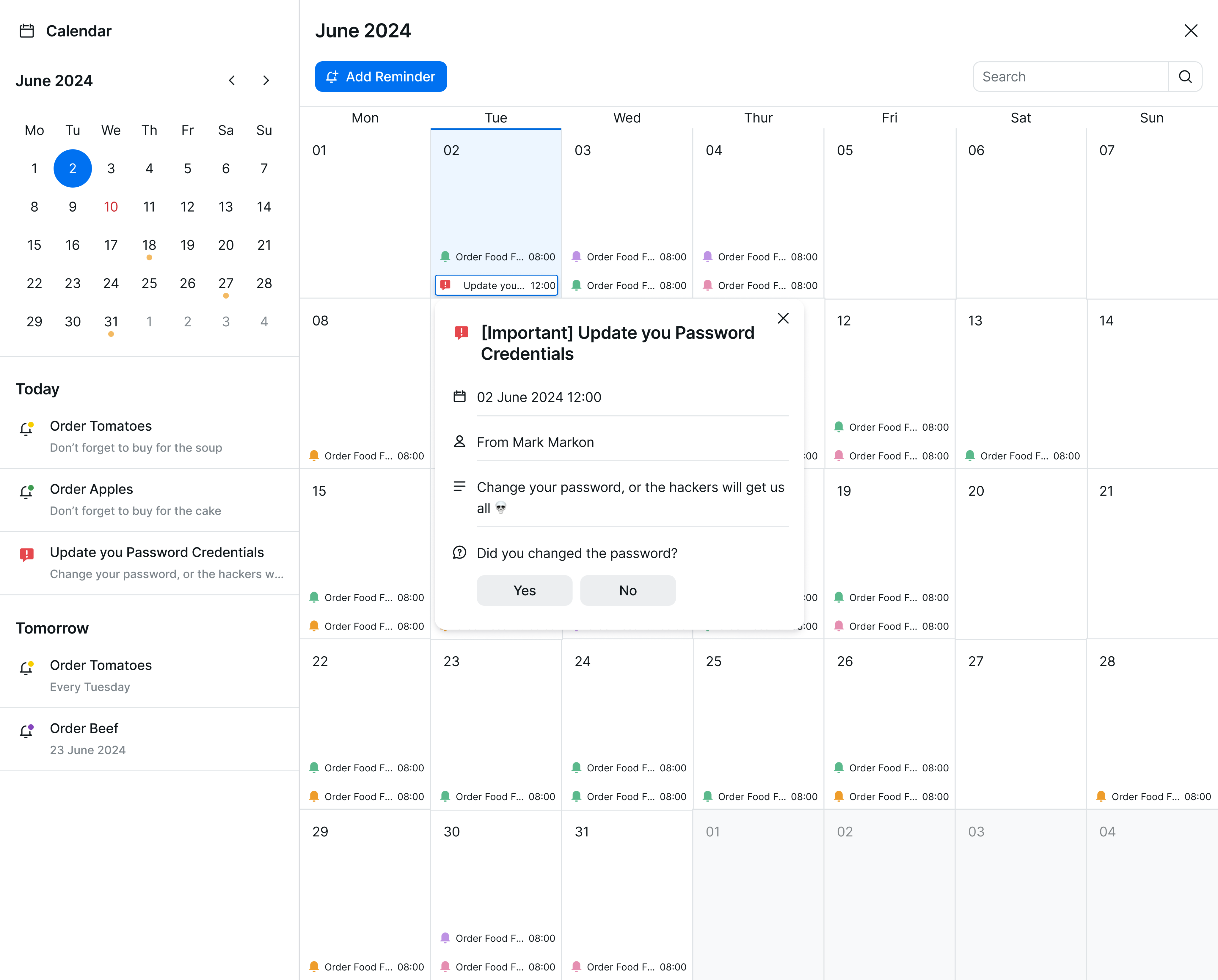1218x980 pixels.
Task: Answer No to password changed question
Action: [628, 590]
